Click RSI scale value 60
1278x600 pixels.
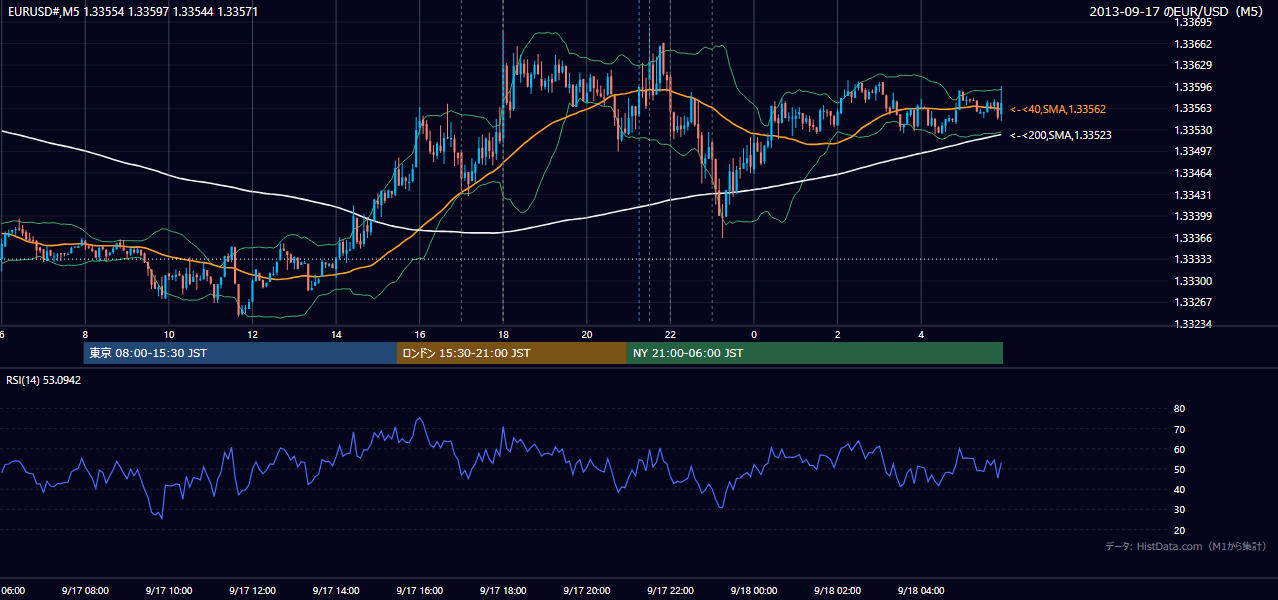tap(1179, 449)
